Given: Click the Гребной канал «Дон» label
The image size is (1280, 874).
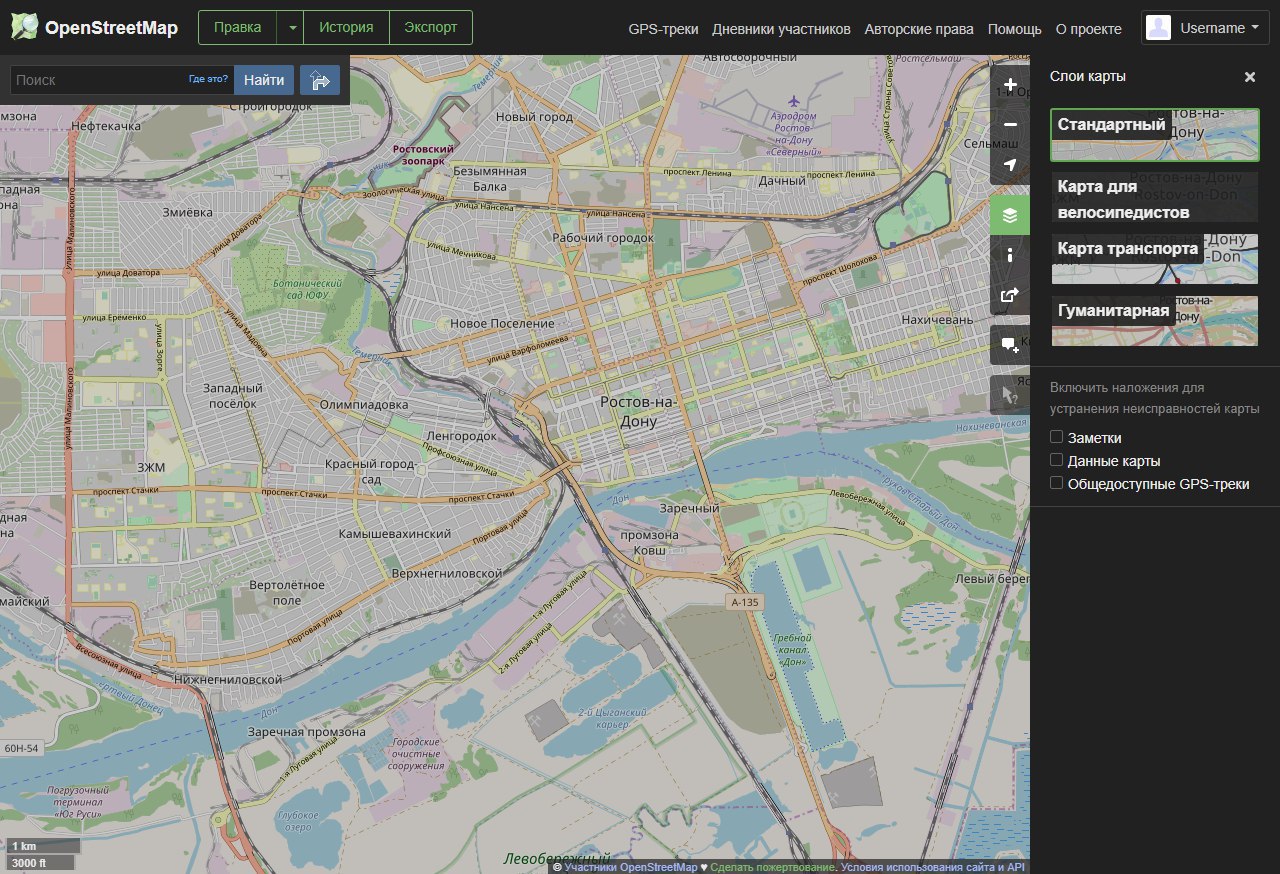Looking at the screenshot, I should pyautogui.click(x=791, y=652).
